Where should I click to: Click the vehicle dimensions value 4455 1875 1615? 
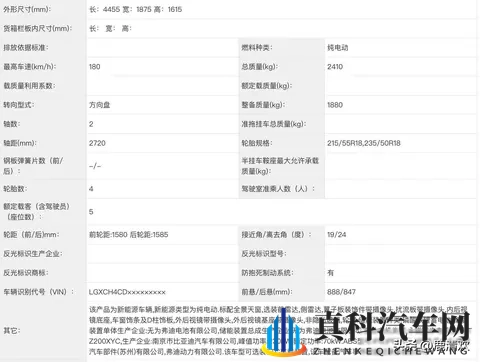tap(136, 9)
